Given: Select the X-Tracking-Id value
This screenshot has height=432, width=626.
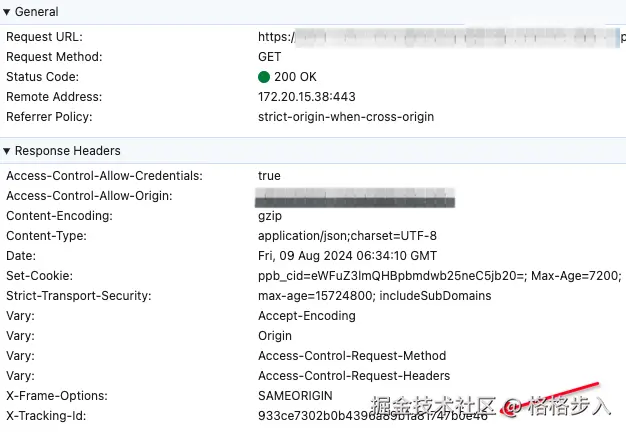Looking at the screenshot, I should coord(372,416).
